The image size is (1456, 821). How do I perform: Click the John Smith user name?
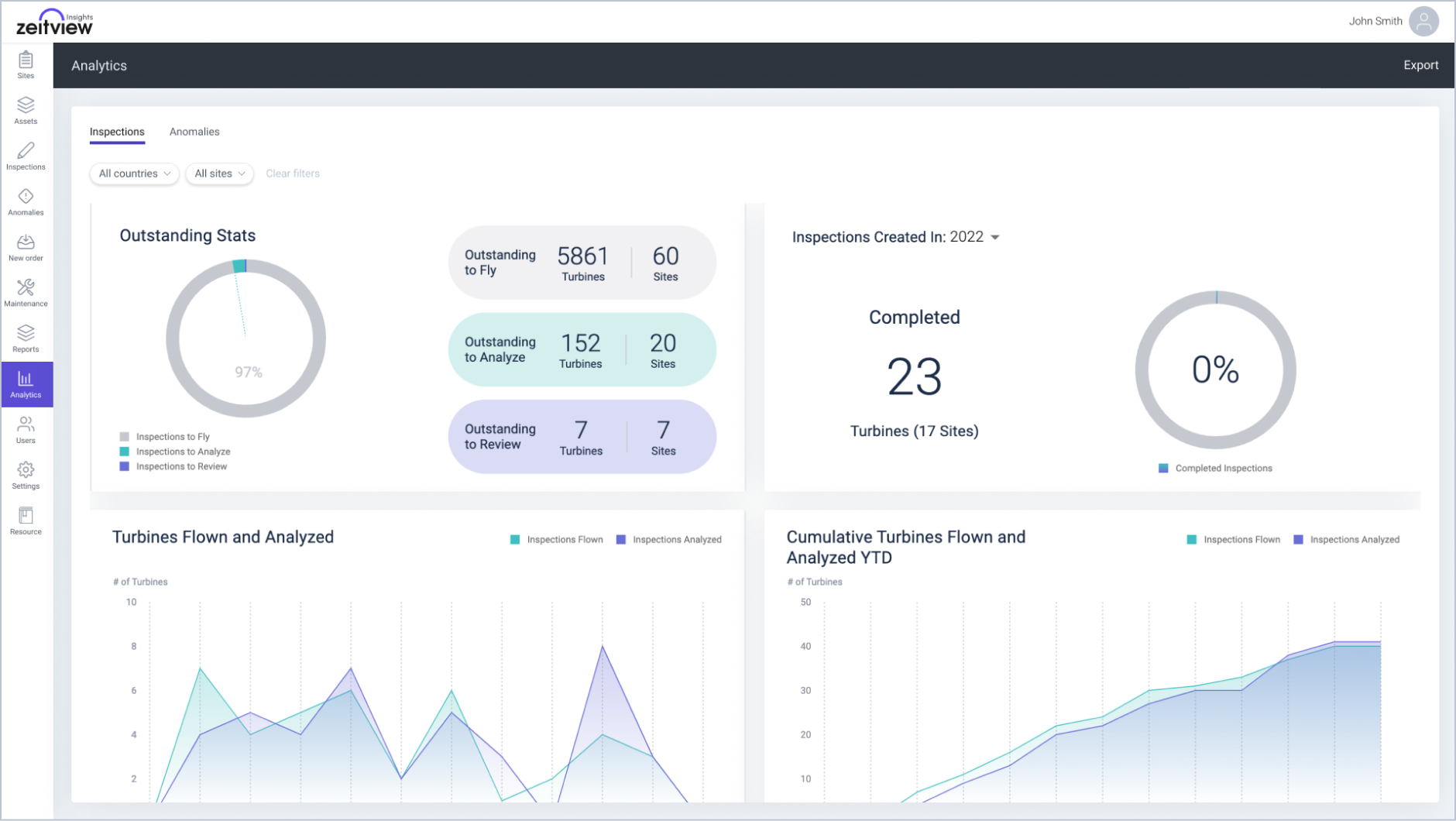point(1375,21)
